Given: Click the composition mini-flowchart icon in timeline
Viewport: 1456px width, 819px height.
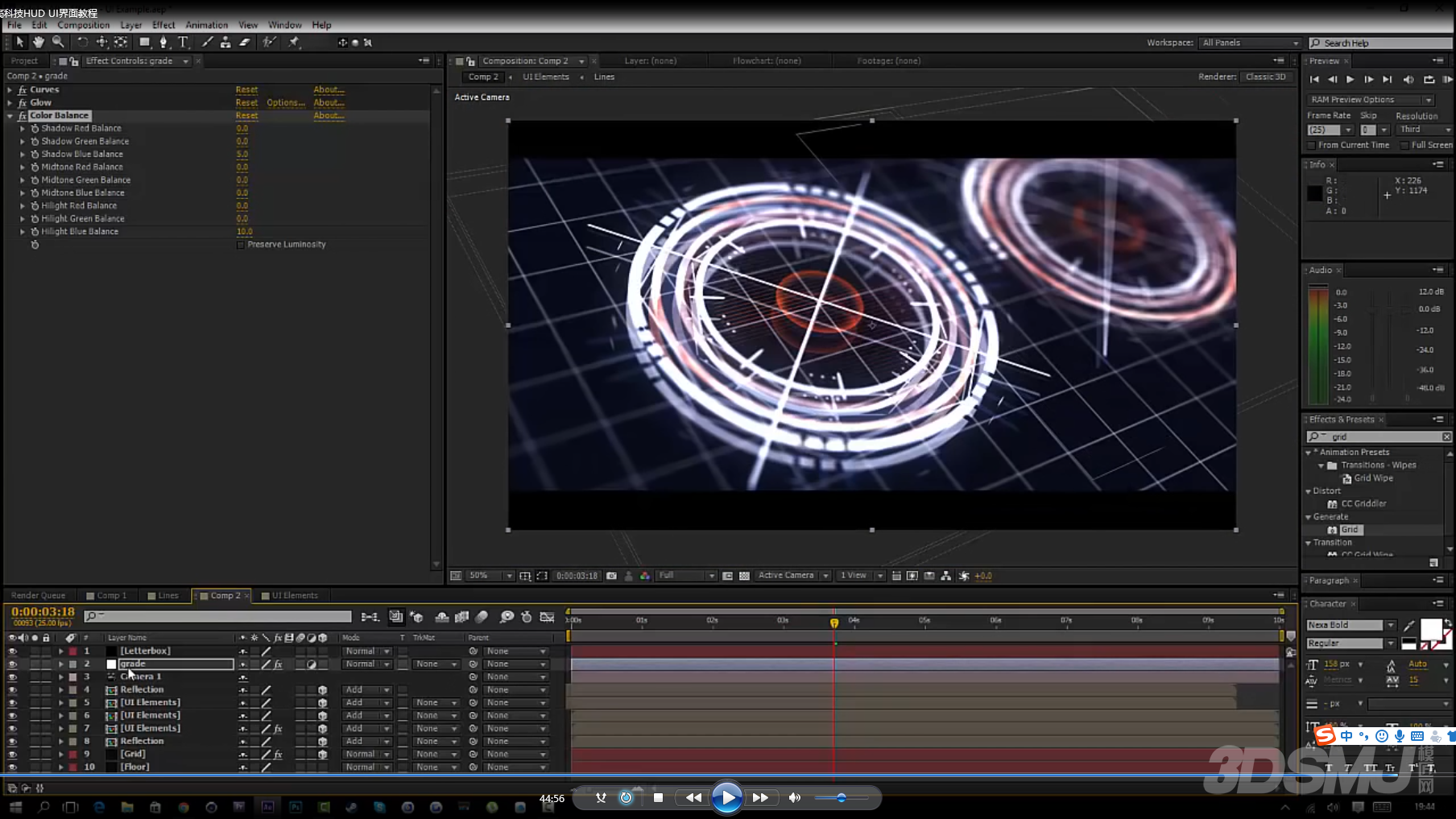Looking at the screenshot, I should tap(370, 617).
